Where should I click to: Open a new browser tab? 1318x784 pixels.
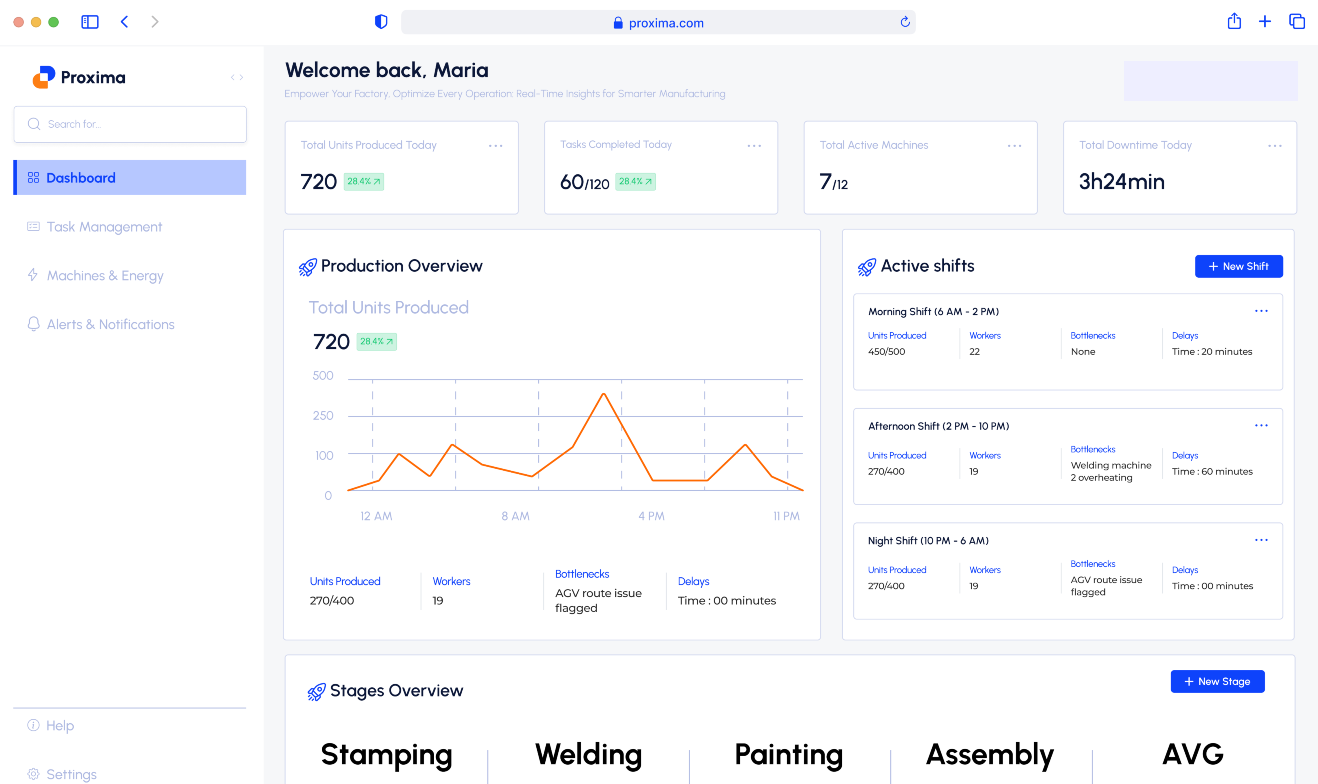(1265, 21)
